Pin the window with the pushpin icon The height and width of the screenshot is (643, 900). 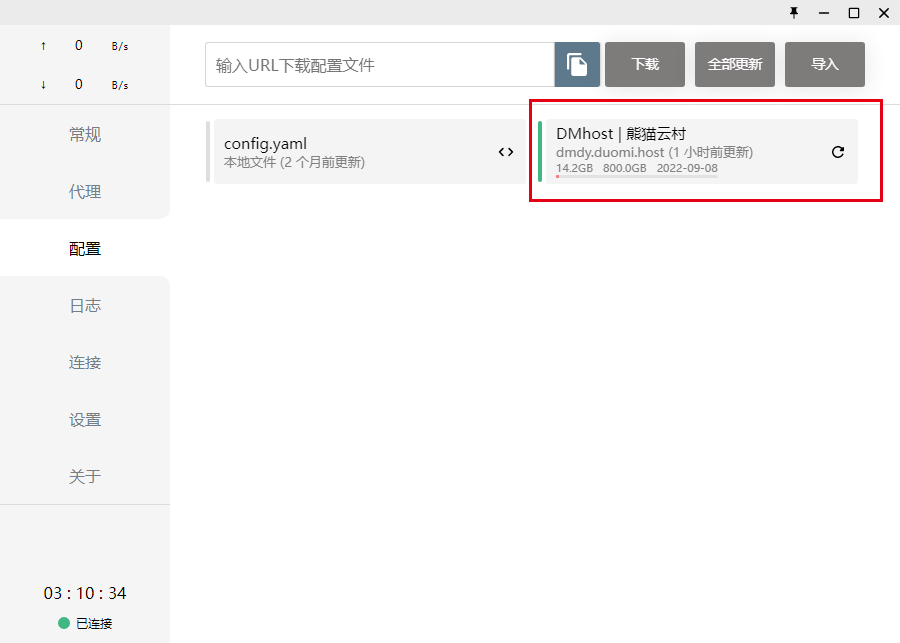point(794,12)
